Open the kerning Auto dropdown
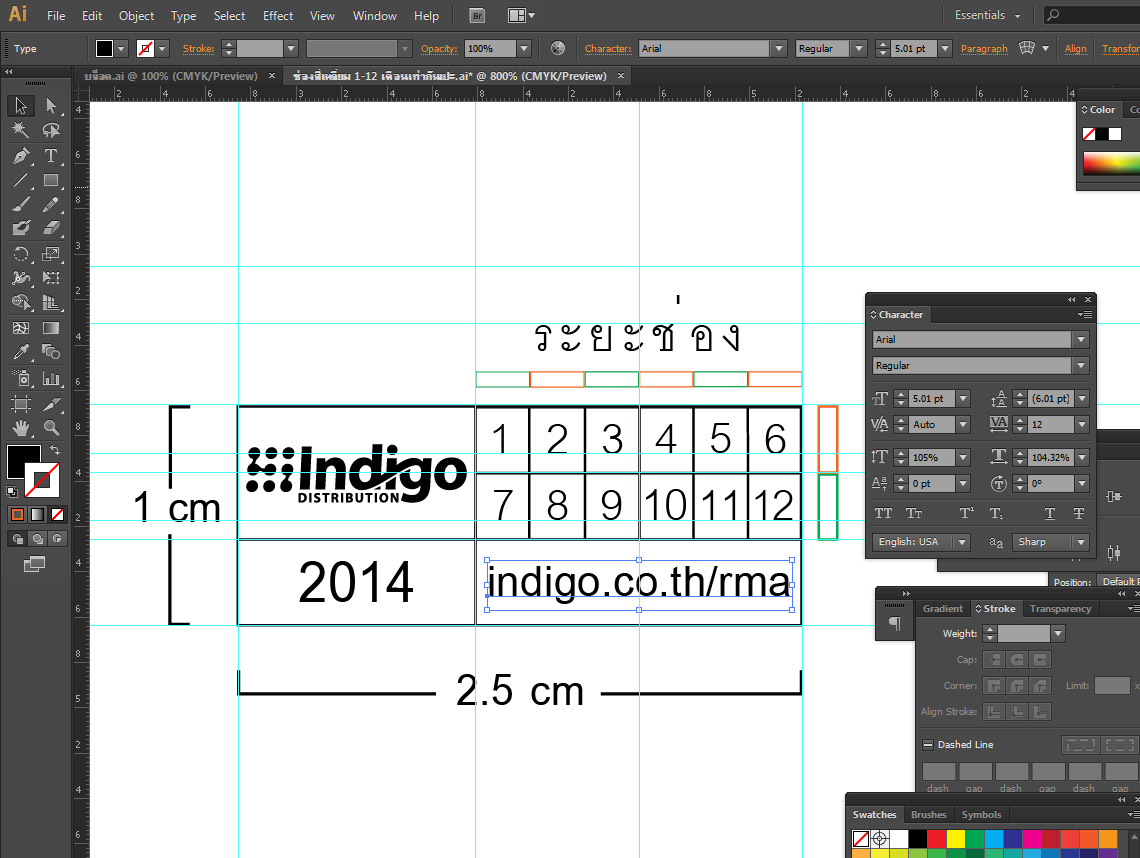The width and height of the screenshot is (1140, 858). [x=963, y=425]
